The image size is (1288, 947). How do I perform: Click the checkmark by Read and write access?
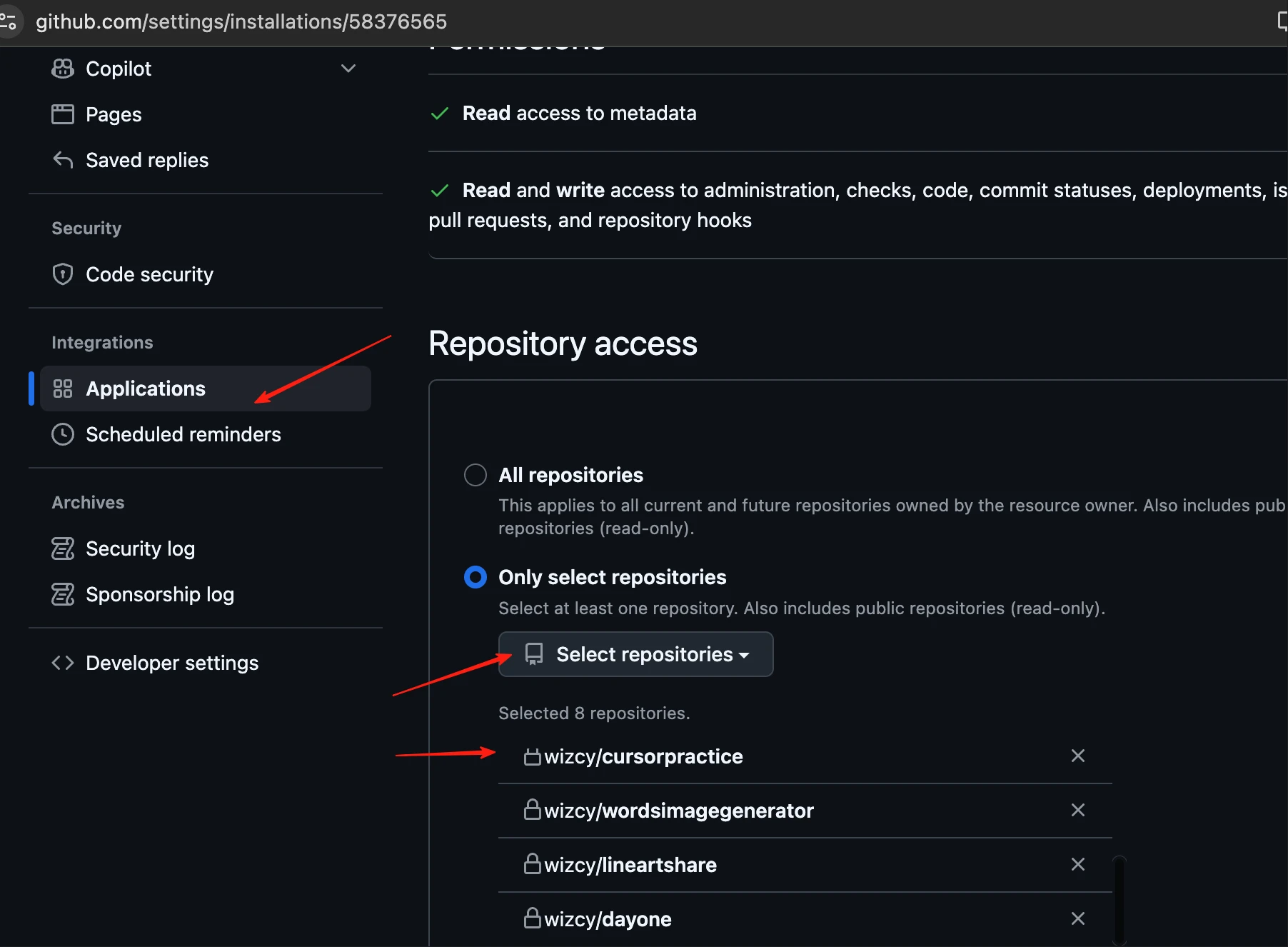440,191
